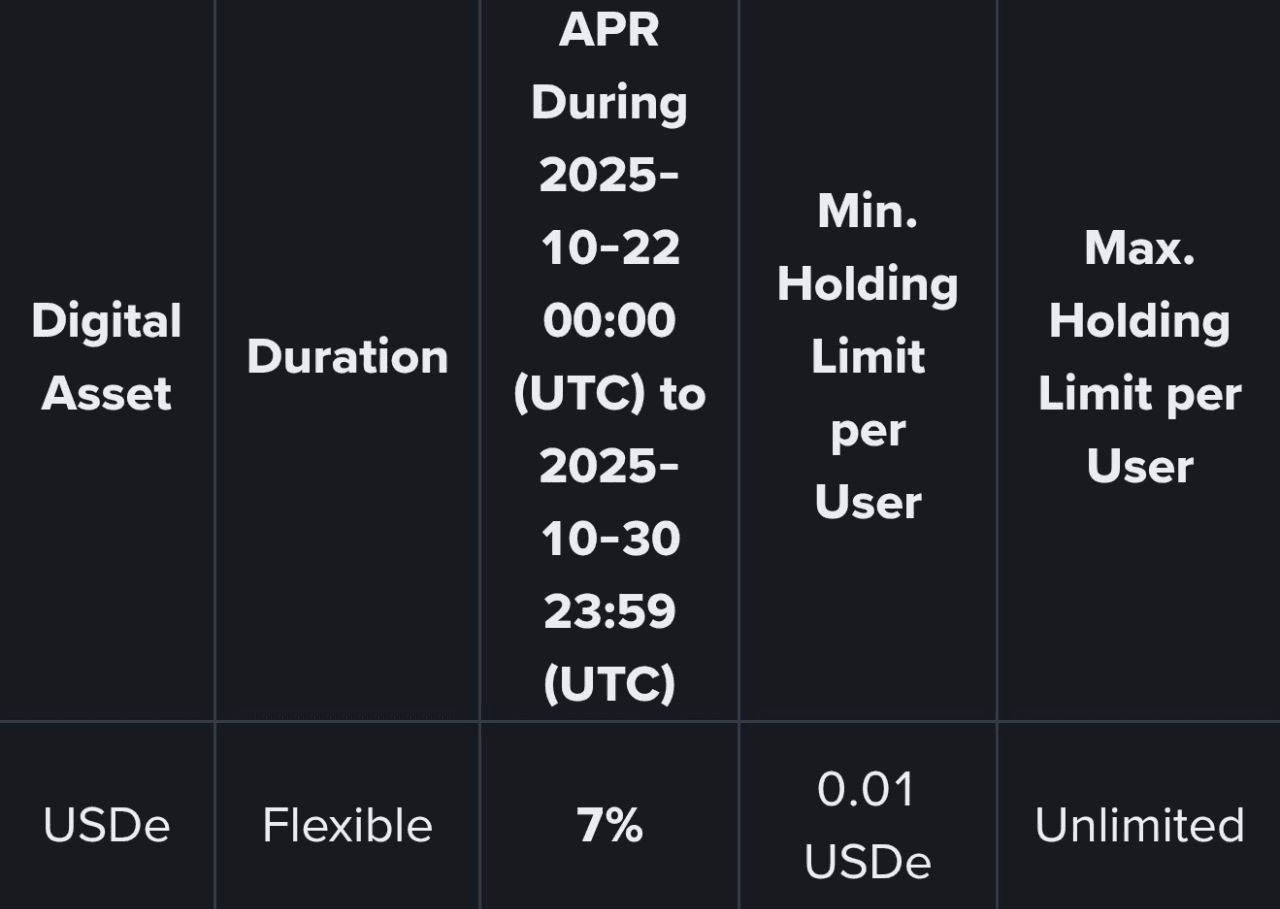Viewport: 1280px width, 909px height.
Task: Click the "APR" word in header
Action: tap(609, 30)
